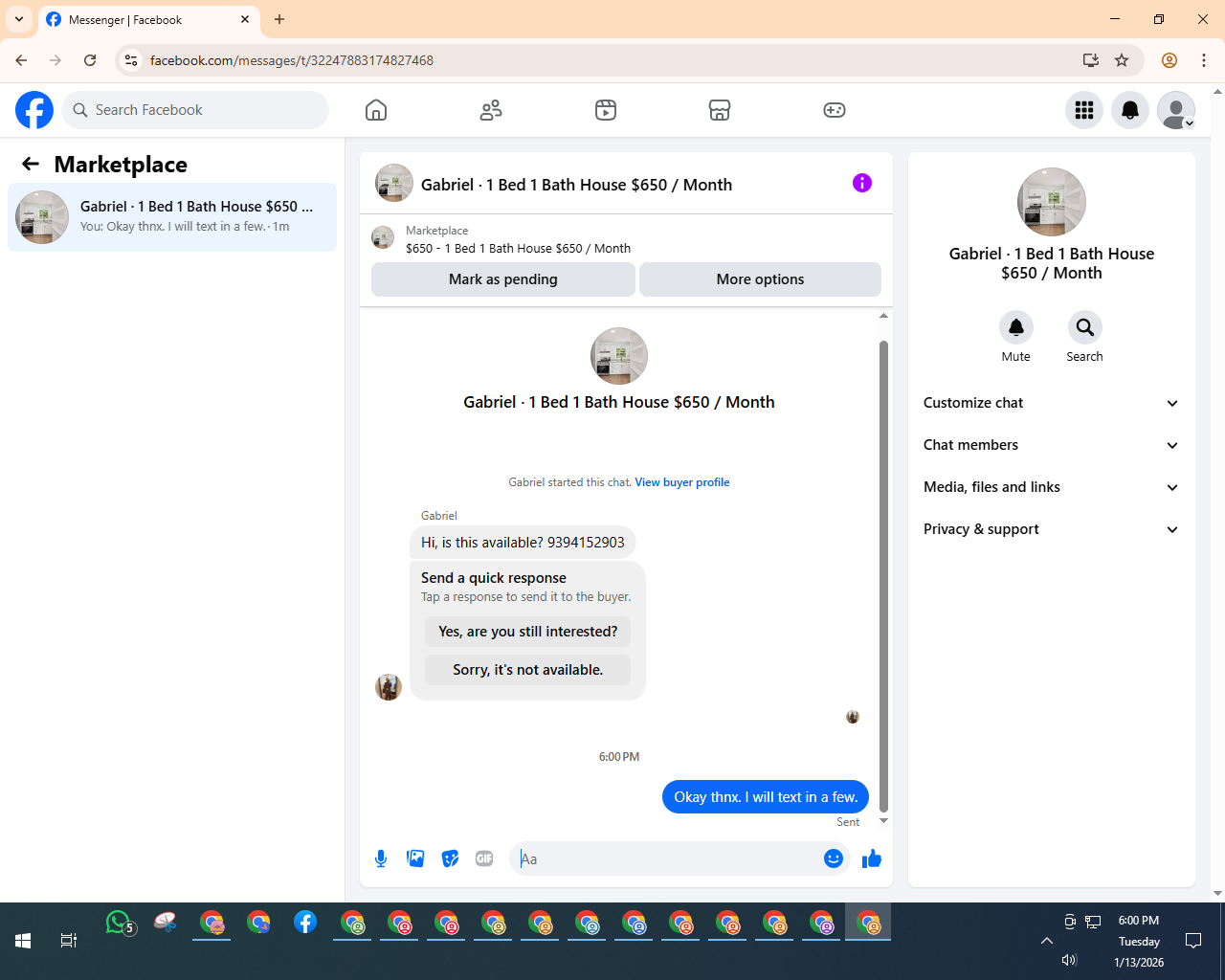Open the Windows notification center
The image size is (1225, 980).
pyautogui.click(x=1193, y=941)
